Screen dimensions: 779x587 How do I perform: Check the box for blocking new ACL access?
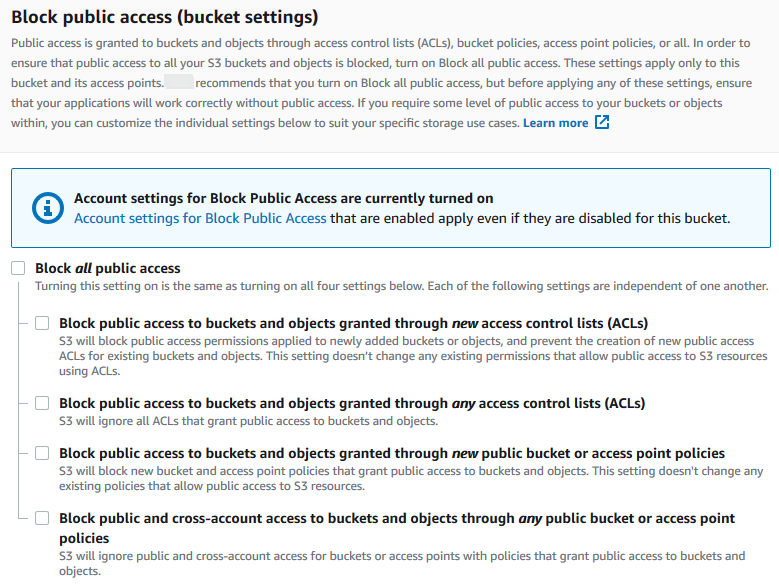click(42, 323)
